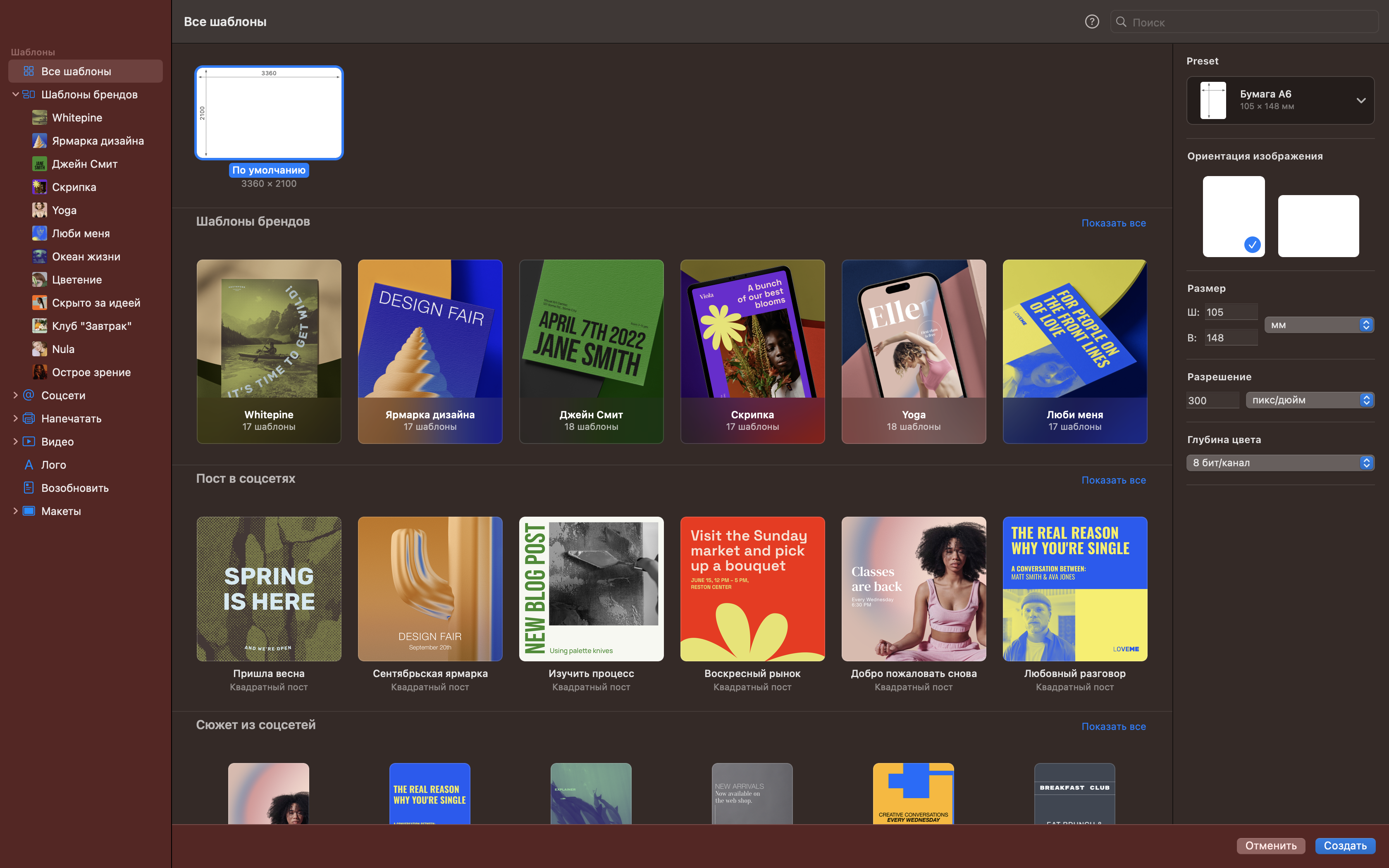Viewport: 1389px width, 868px height.
Task: Click the Создать button
Action: click(1345, 846)
